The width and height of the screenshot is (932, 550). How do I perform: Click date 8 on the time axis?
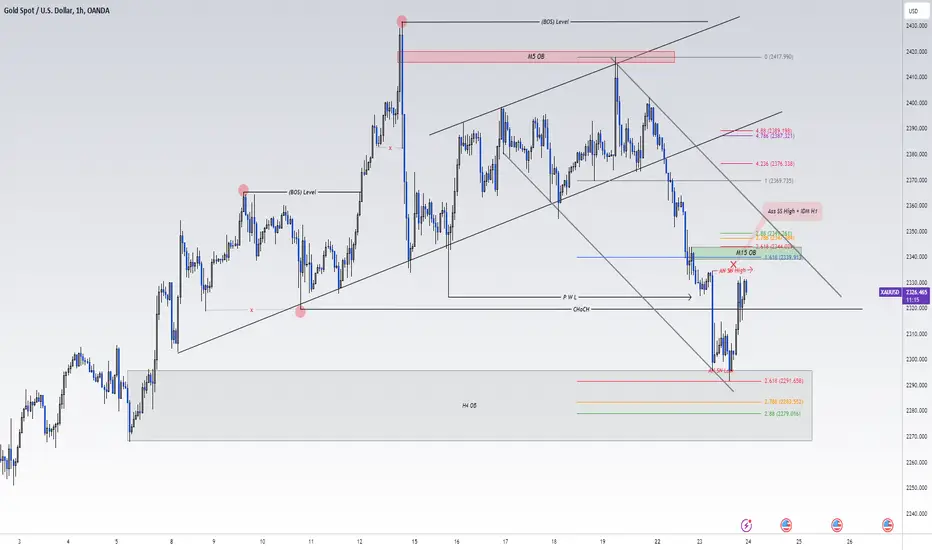tap(171, 542)
